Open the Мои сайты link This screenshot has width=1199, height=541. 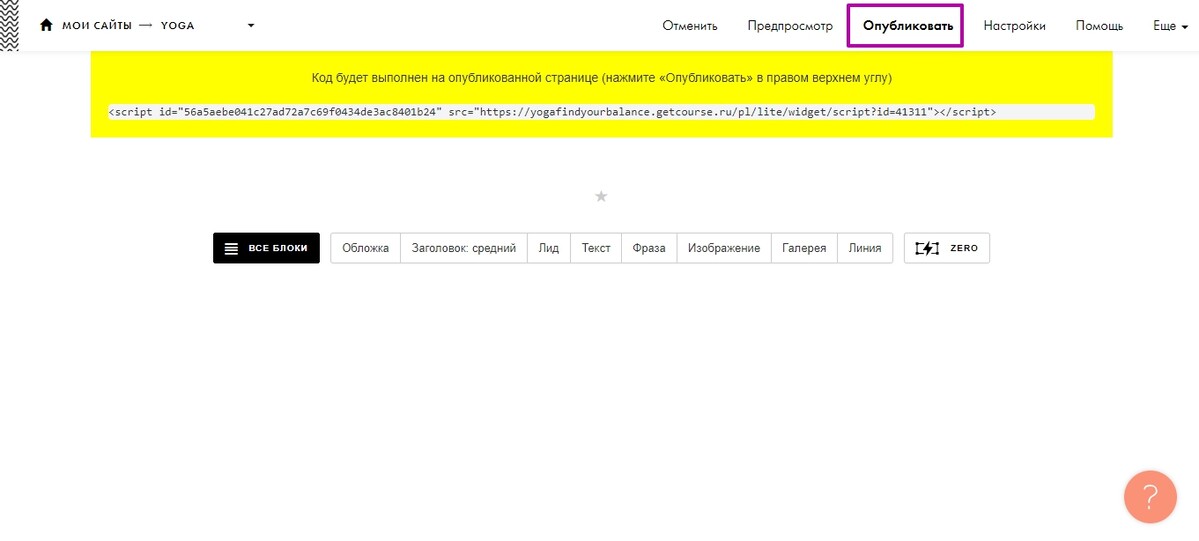pos(96,25)
